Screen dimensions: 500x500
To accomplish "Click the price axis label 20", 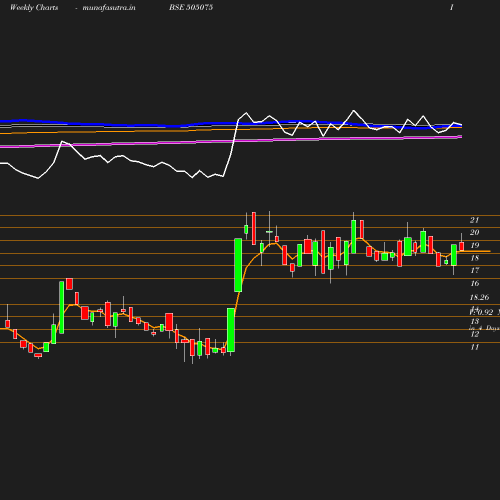I will [474, 232].
